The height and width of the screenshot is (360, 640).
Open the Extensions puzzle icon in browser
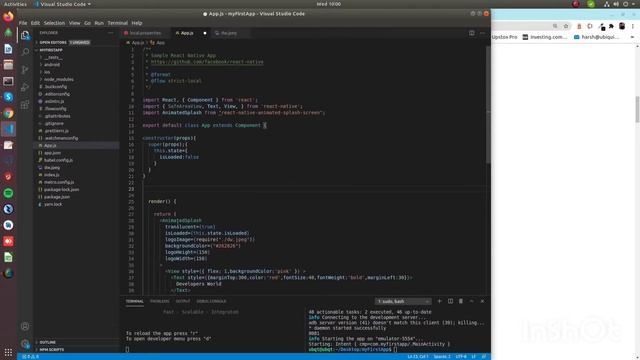[x=611, y=26]
